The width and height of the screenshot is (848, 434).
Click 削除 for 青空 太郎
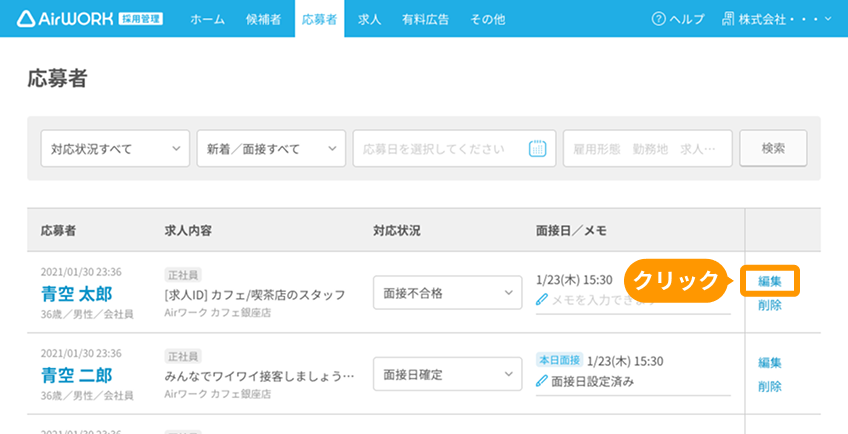[770, 305]
